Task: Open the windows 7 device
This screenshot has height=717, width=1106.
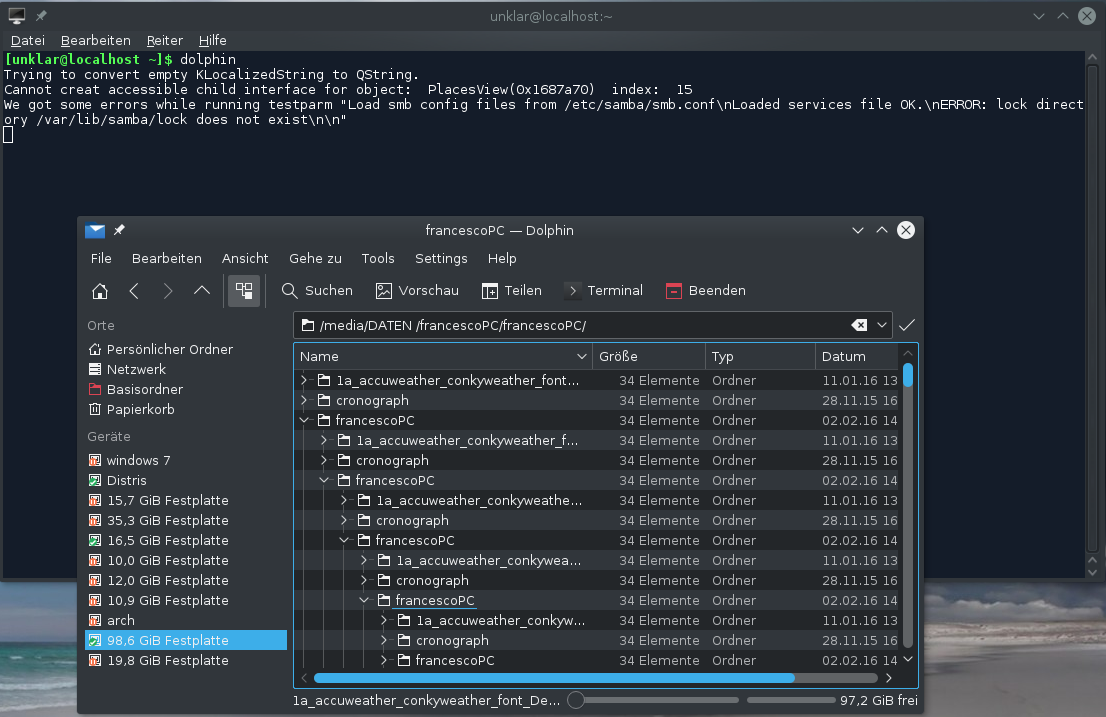Action: [138, 461]
